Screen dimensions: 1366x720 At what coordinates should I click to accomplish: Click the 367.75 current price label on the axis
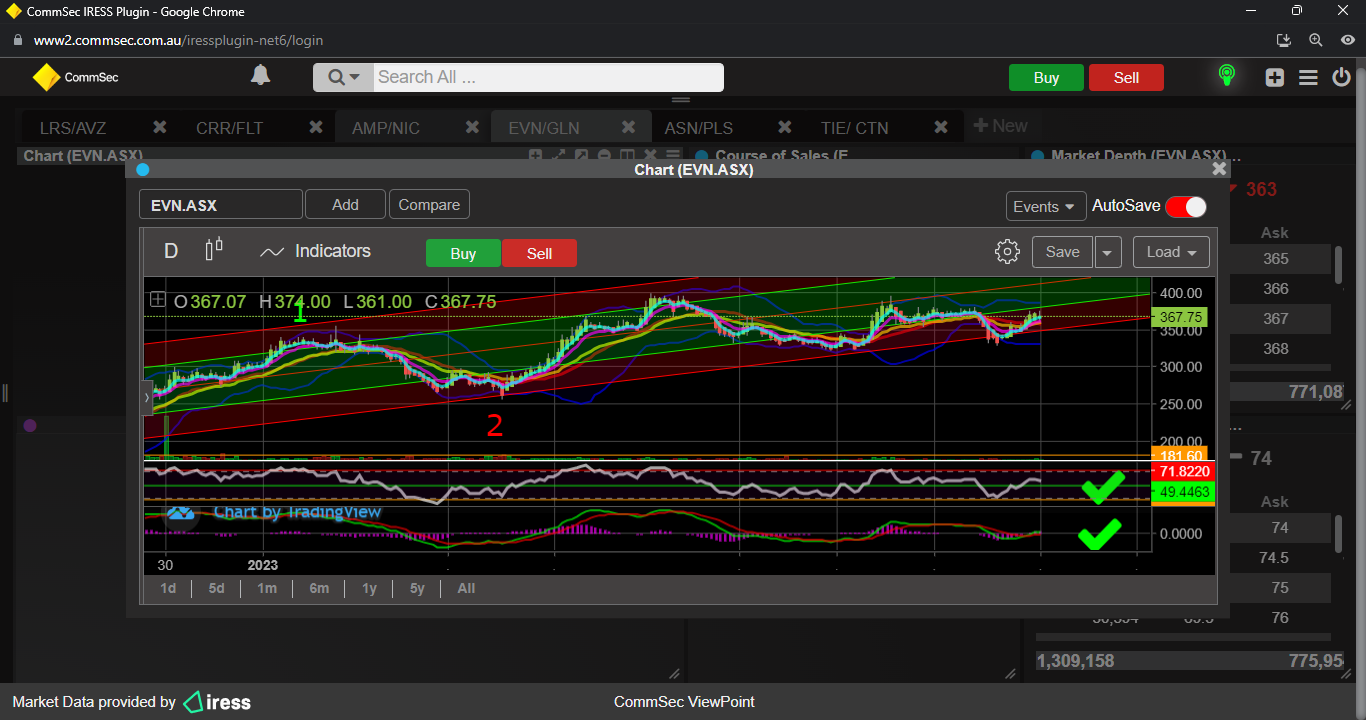[1179, 317]
